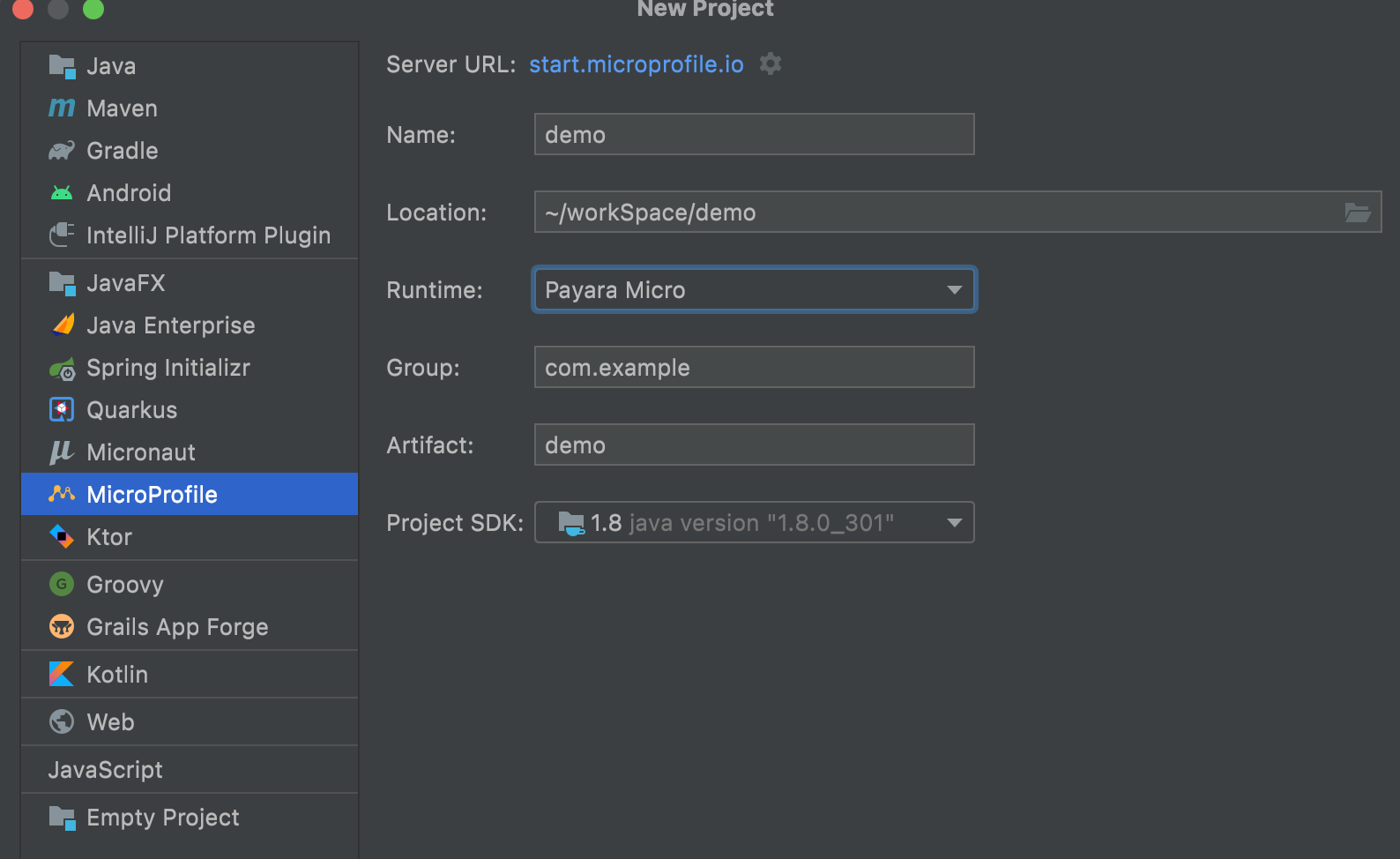
Task: Open Spring Initializr generator
Action: click(190, 368)
